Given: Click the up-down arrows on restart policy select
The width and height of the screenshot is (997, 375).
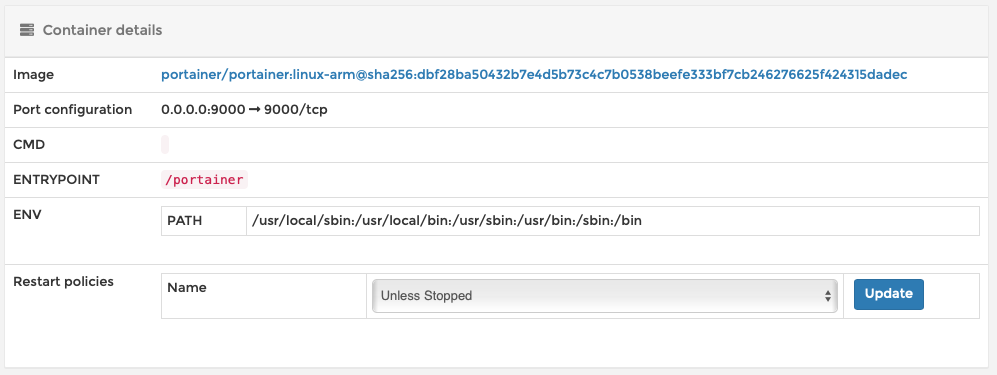Looking at the screenshot, I should 828,296.
